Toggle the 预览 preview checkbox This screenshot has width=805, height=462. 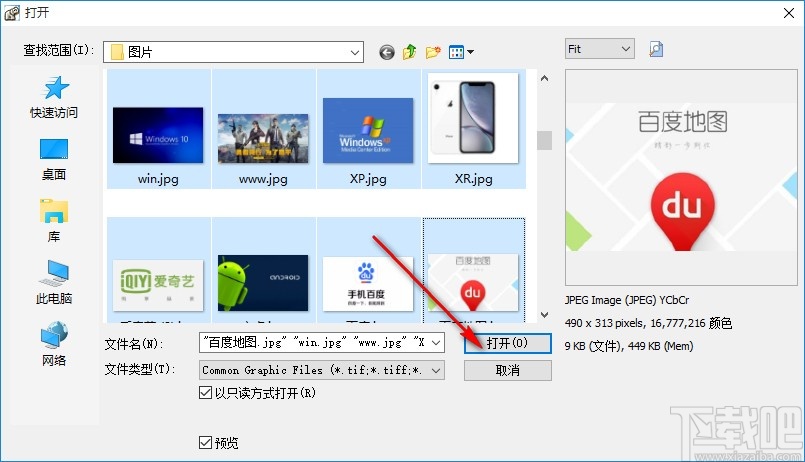click(x=205, y=442)
